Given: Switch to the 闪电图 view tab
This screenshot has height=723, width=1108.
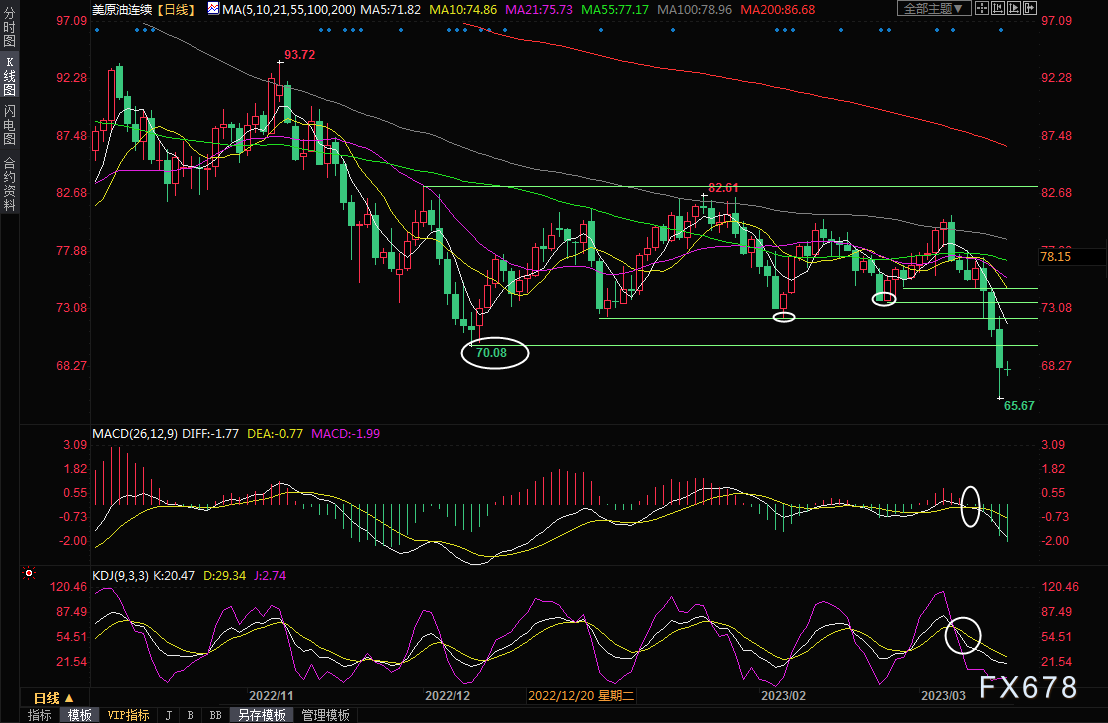Looking at the screenshot, I should (x=9, y=124).
